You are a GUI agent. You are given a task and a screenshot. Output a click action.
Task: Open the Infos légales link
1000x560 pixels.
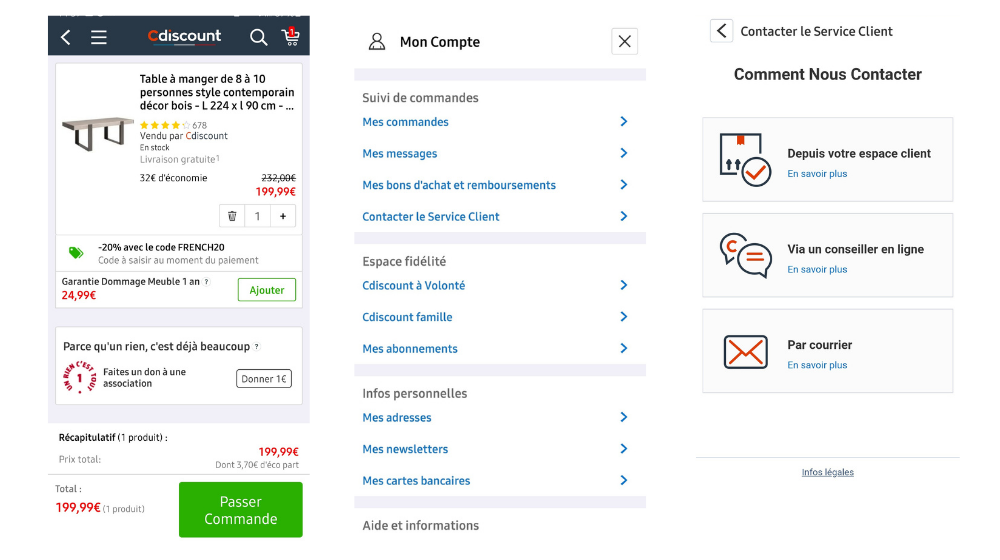tap(828, 472)
